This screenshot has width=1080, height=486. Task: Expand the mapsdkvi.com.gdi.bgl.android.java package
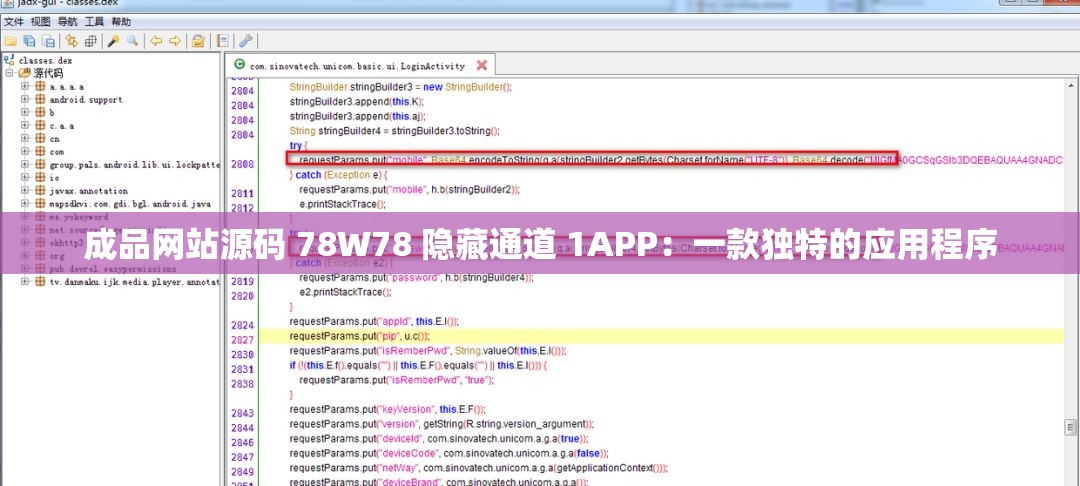coord(25,204)
